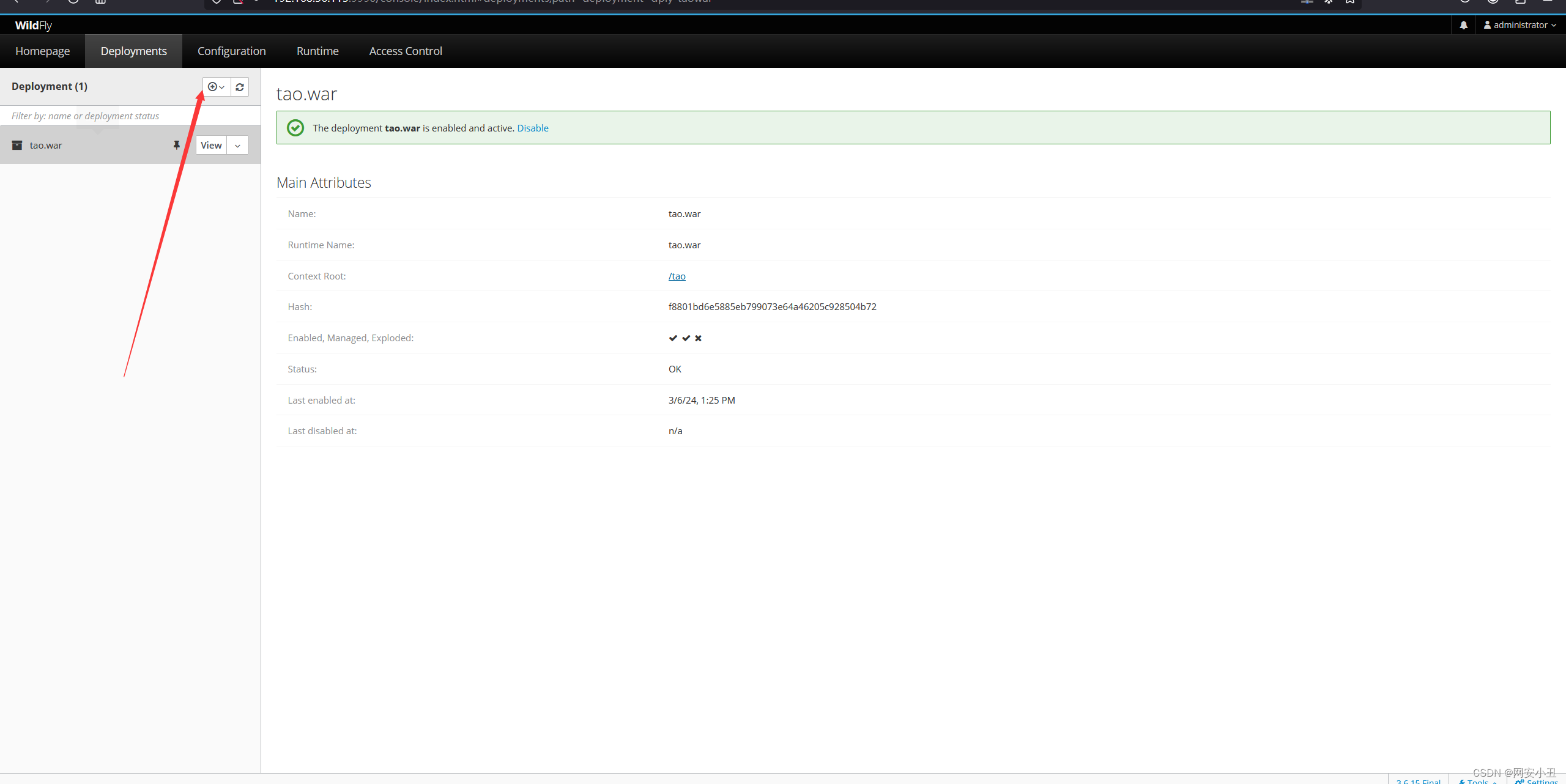Click the Enabled check mark icon

coord(673,338)
